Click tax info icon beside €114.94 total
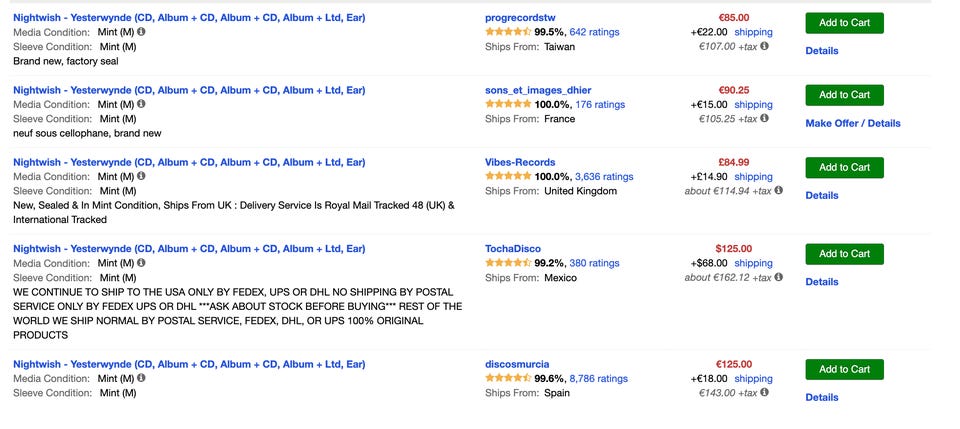 (778, 191)
